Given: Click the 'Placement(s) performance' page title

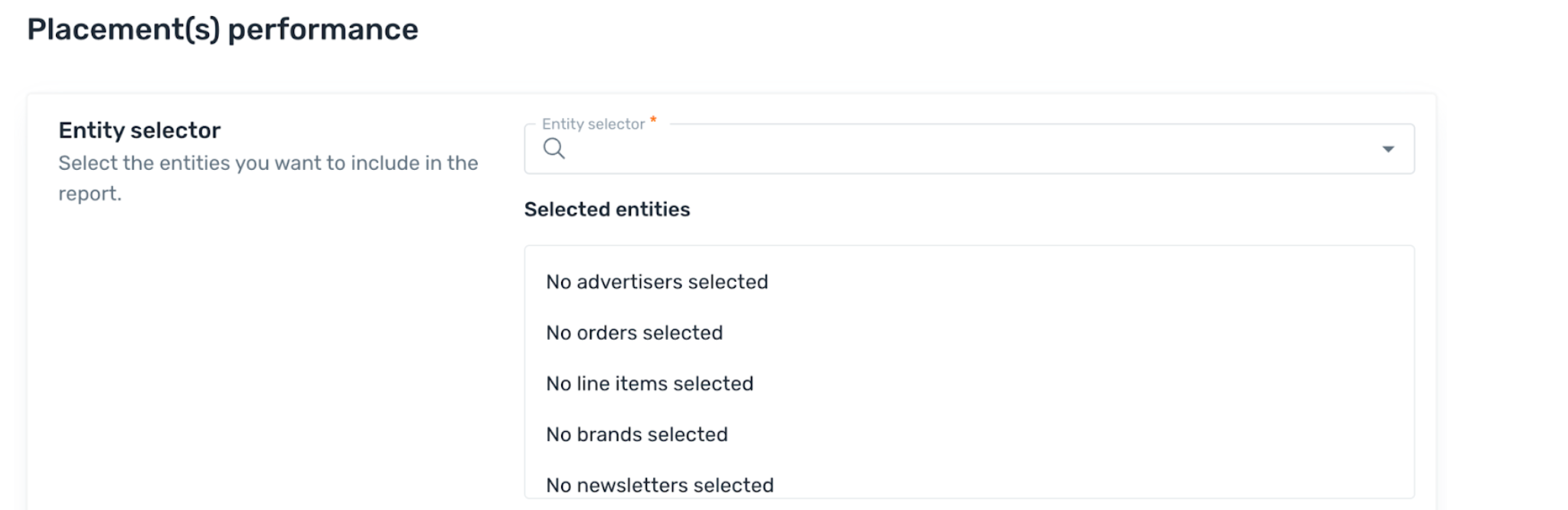Looking at the screenshot, I should pos(223,30).
